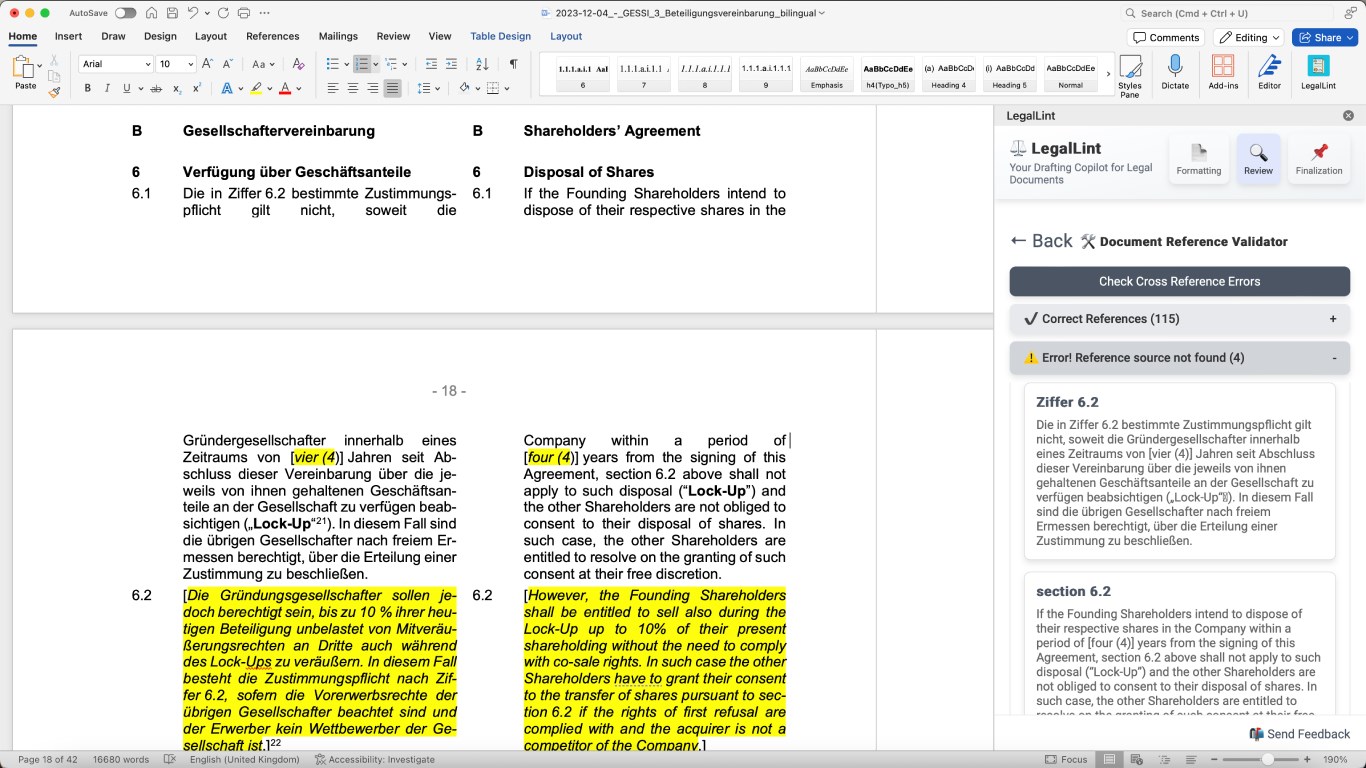Clear all text formatting
1366x768 pixels.
298,64
